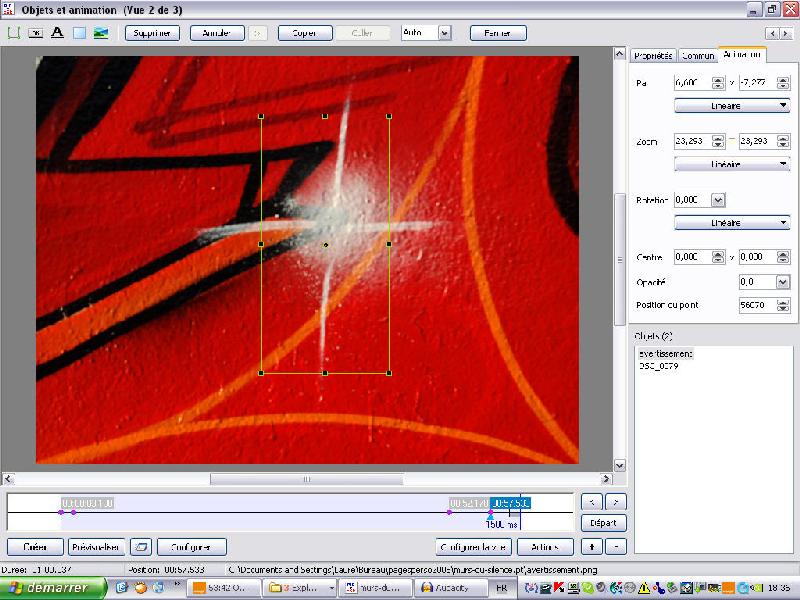800x600 pixels.
Task: Click the horizontal scrollbar thumb under the preview
Action: (307, 479)
